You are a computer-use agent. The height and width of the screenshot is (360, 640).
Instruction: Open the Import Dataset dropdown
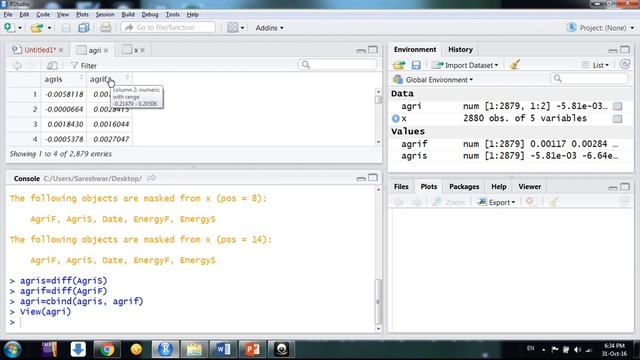point(465,65)
